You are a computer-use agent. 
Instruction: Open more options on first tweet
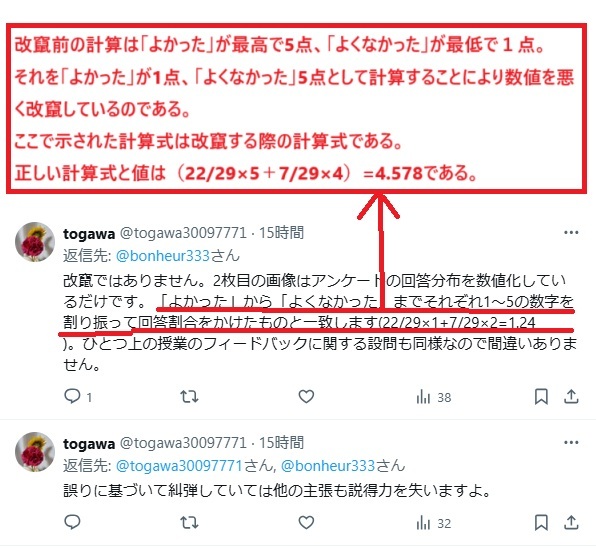(x=571, y=232)
